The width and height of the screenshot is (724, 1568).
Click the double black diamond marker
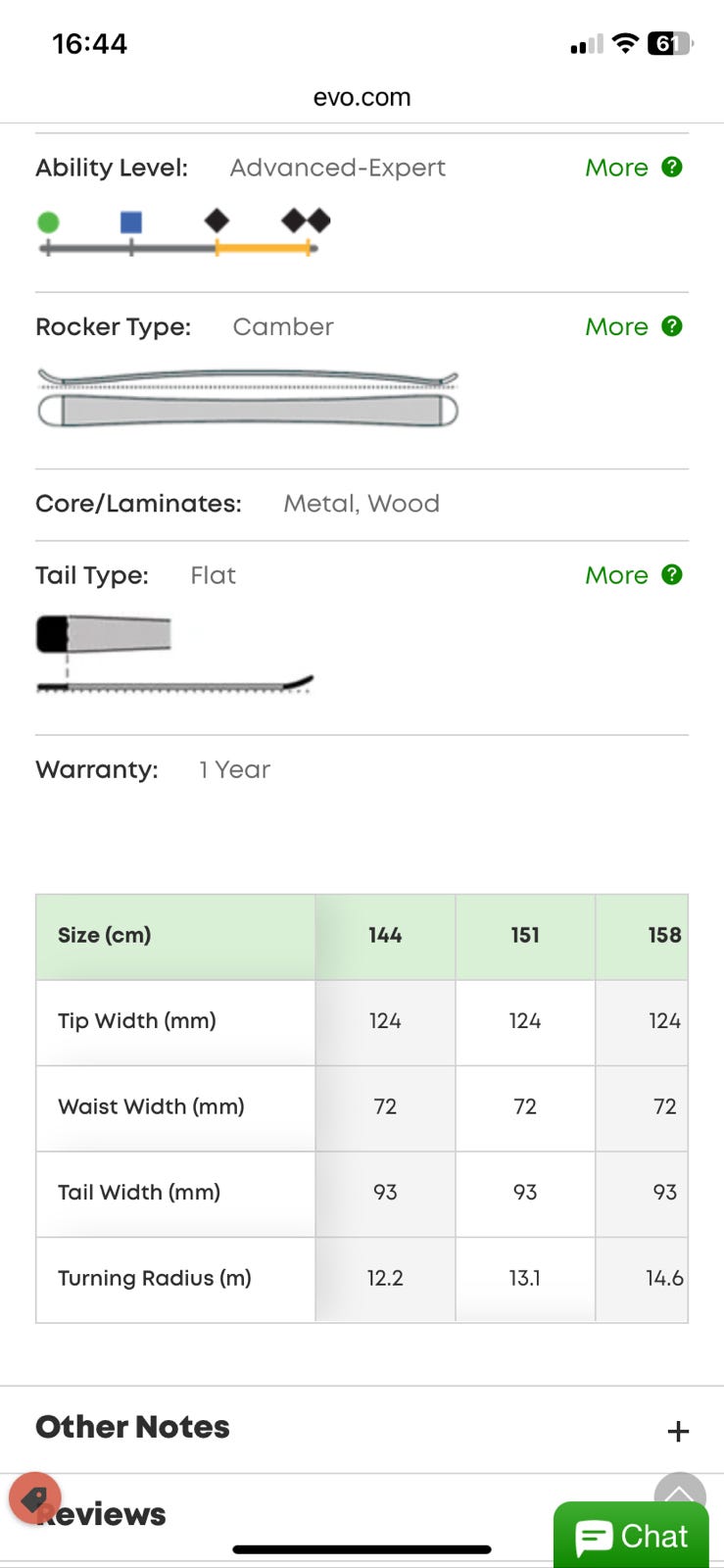306,220
